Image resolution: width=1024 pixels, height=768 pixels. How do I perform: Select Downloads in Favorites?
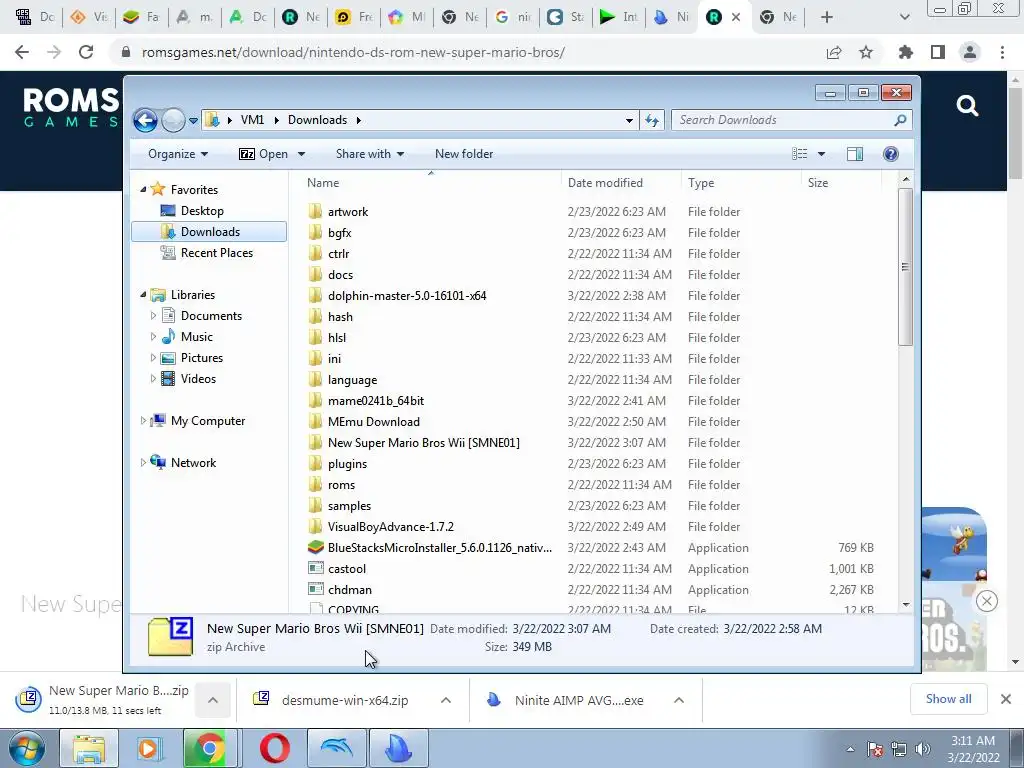click(209, 232)
